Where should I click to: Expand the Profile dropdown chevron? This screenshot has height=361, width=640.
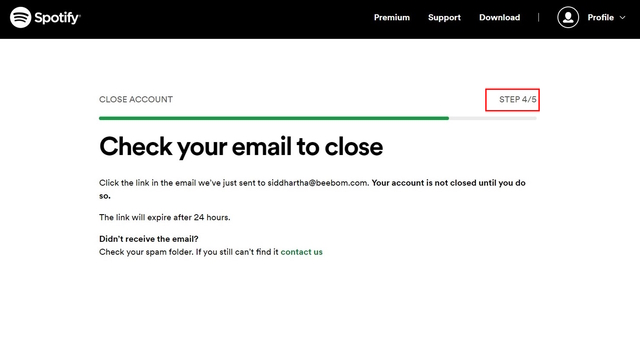pos(622,18)
